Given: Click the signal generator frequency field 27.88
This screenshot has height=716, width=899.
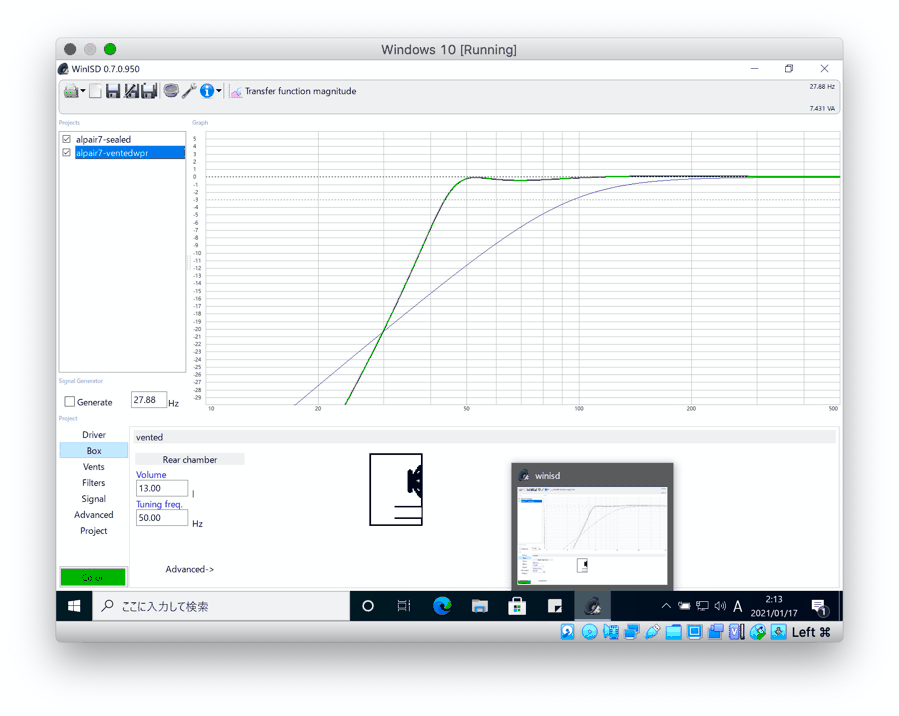Looking at the screenshot, I should pos(148,400).
